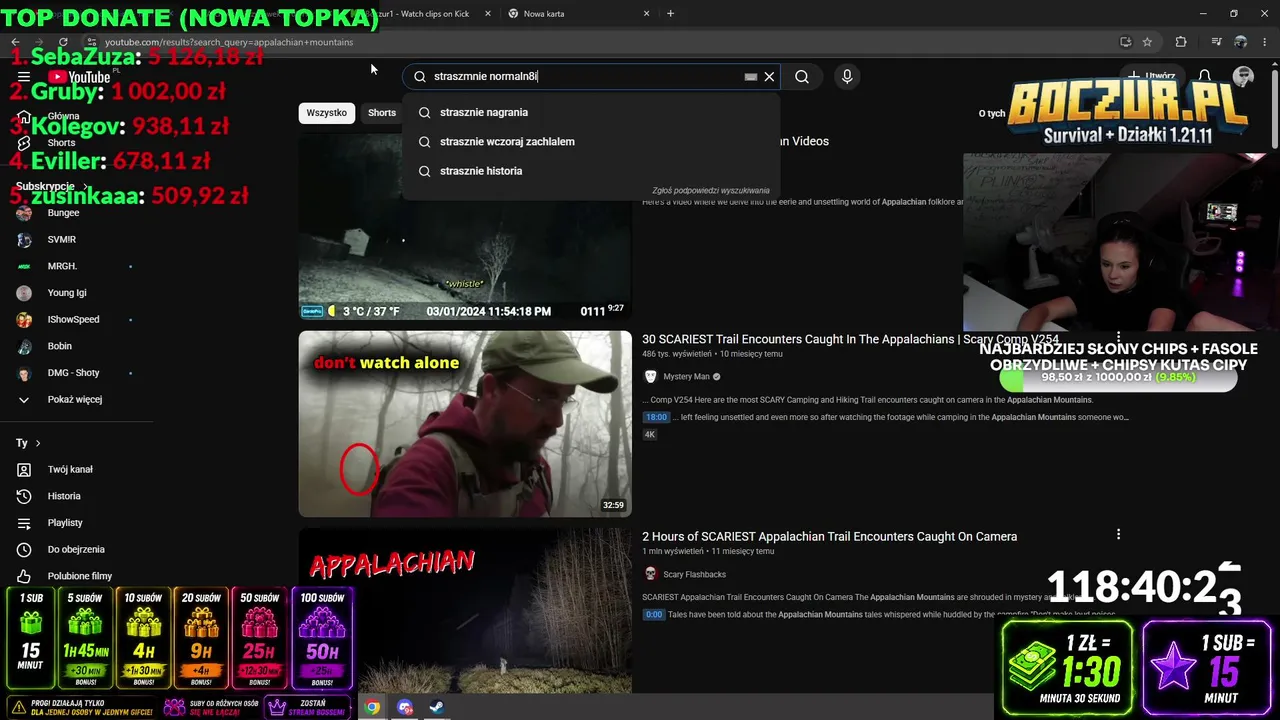Screen dimensions: 1280x720
Task: Open the YouTube account avatar menu
Action: (1244, 76)
